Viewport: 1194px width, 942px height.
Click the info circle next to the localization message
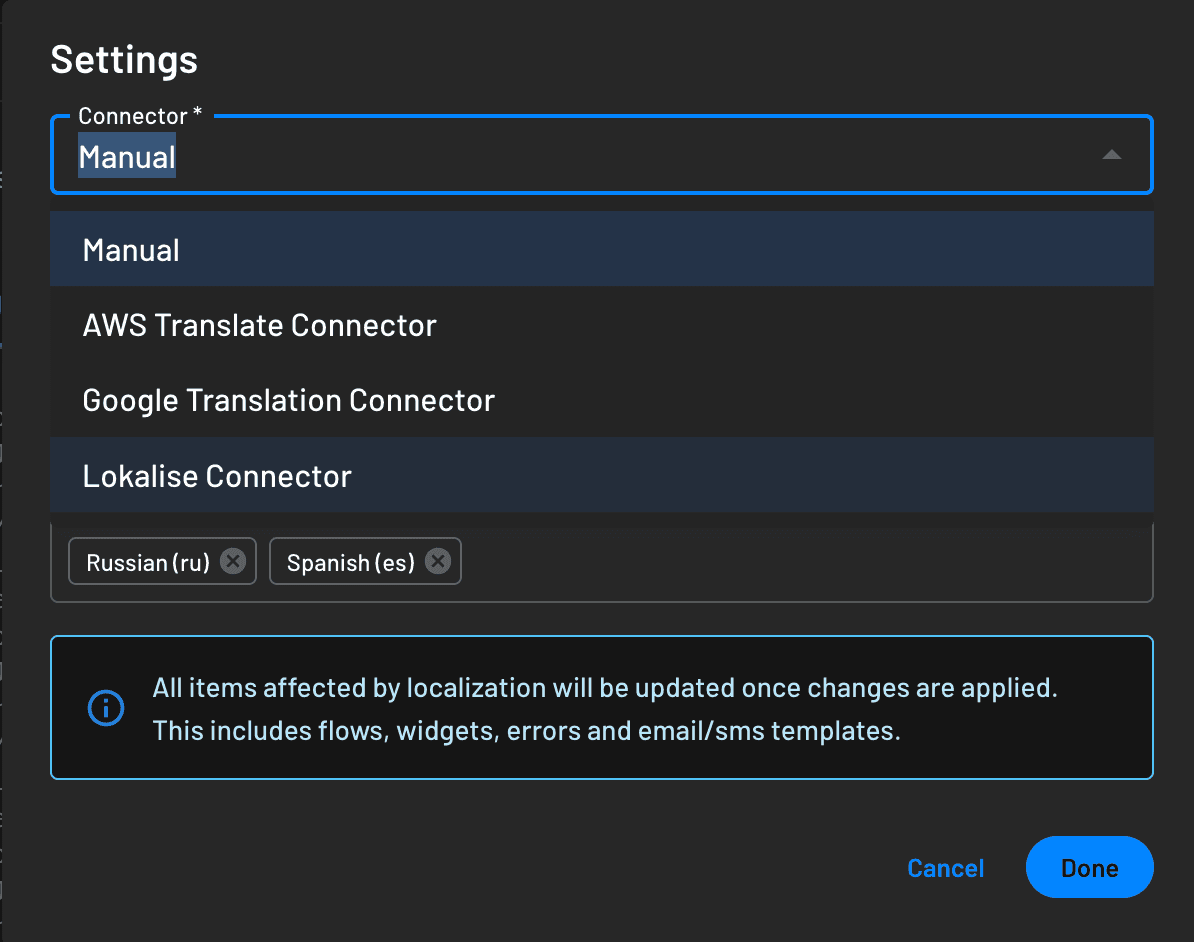point(105,708)
